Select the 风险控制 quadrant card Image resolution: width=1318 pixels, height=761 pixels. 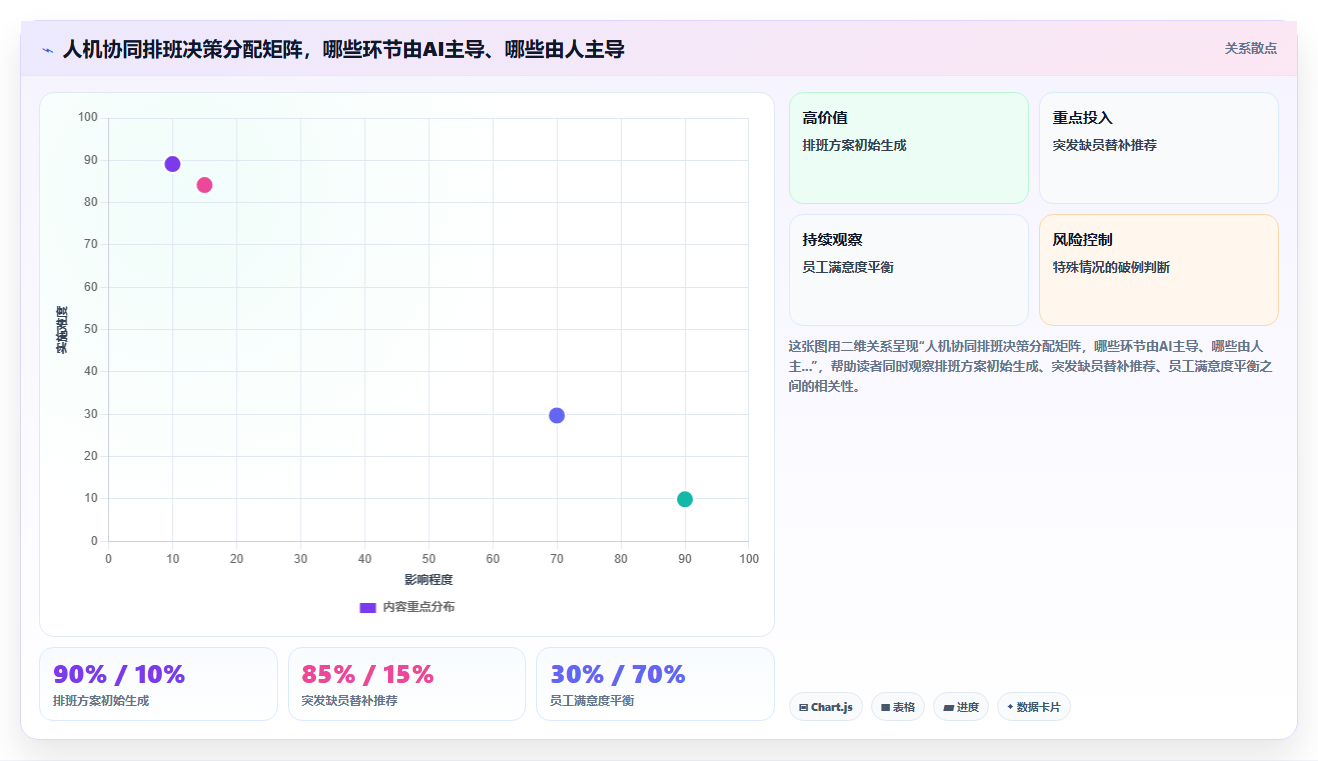coord(1159,270)
